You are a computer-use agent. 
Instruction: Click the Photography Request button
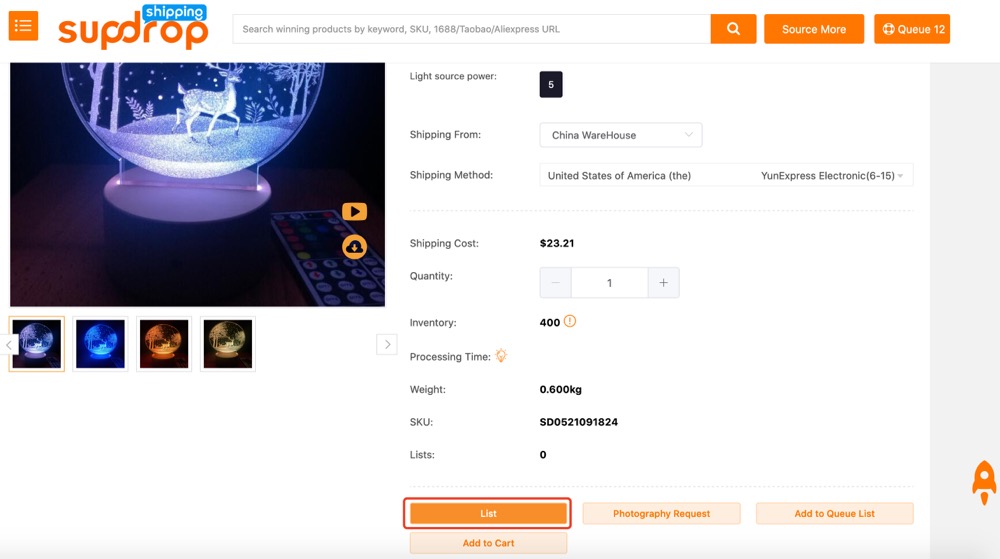[x=661, y=513]
